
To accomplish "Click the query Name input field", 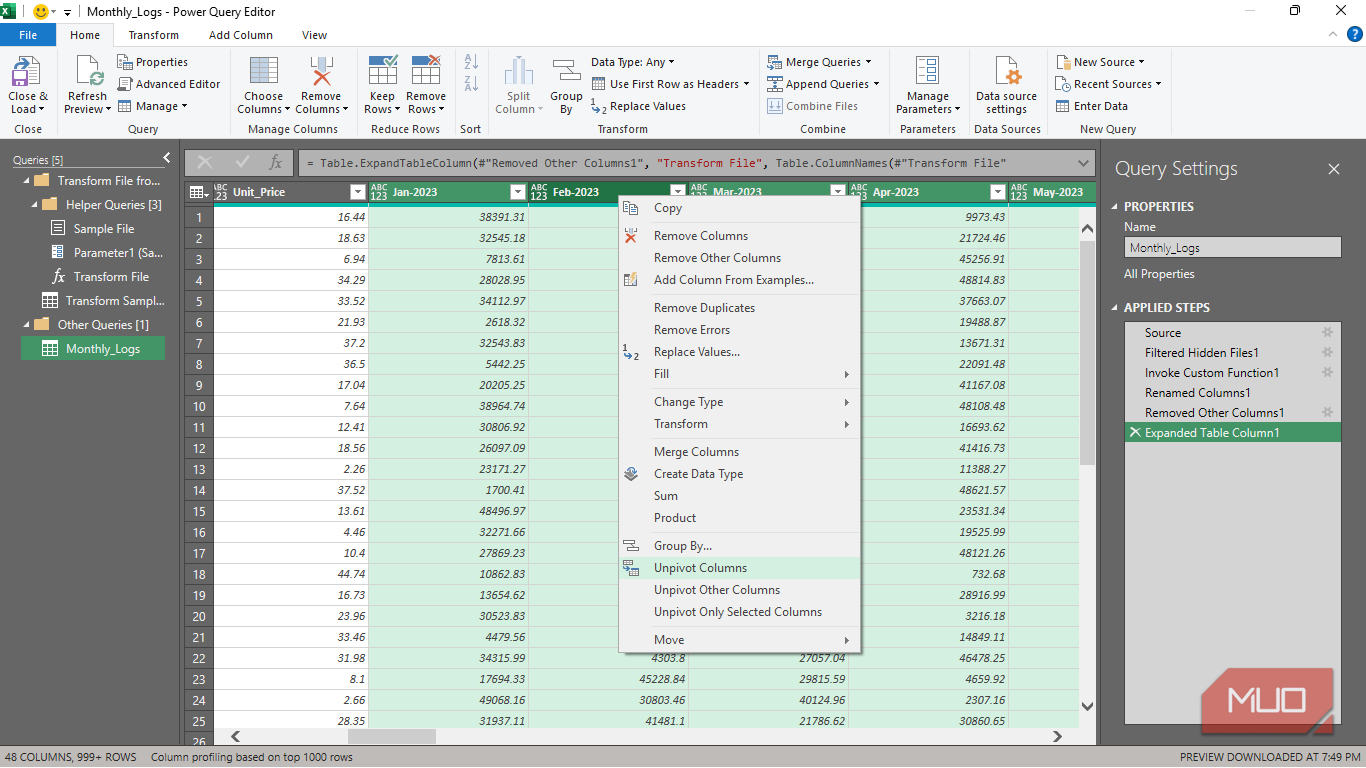I will pos(1232,248).
